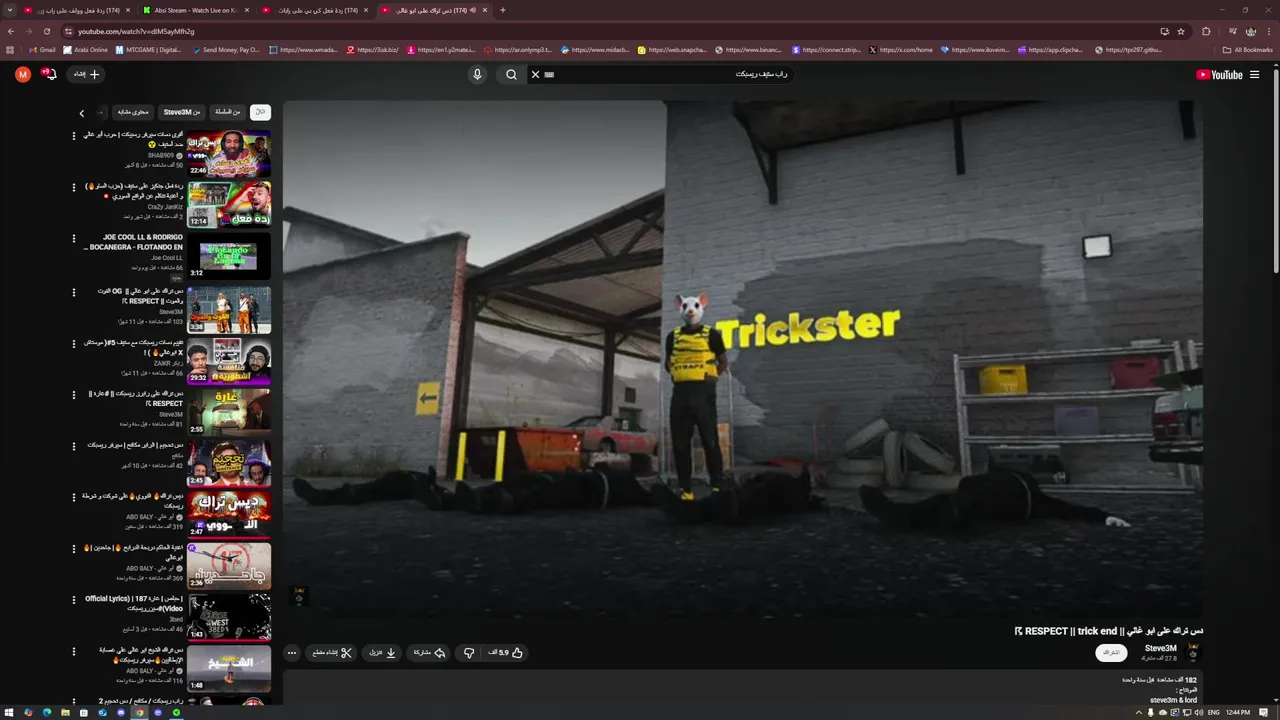
Task: Open YouTube notifications bell
Action: pos(50,74)
